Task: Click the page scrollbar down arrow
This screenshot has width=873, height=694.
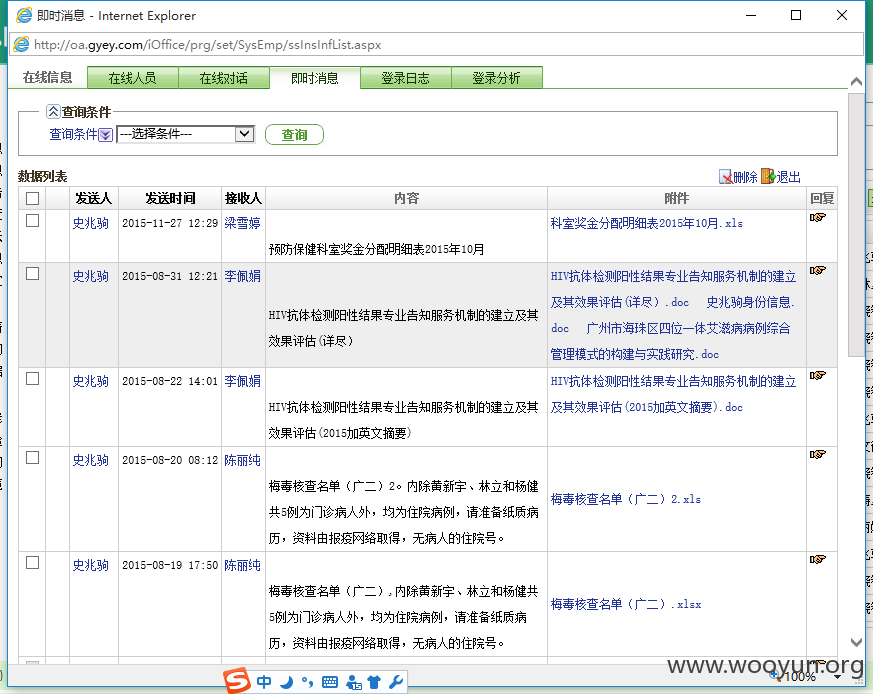Action: coord(856,642)
